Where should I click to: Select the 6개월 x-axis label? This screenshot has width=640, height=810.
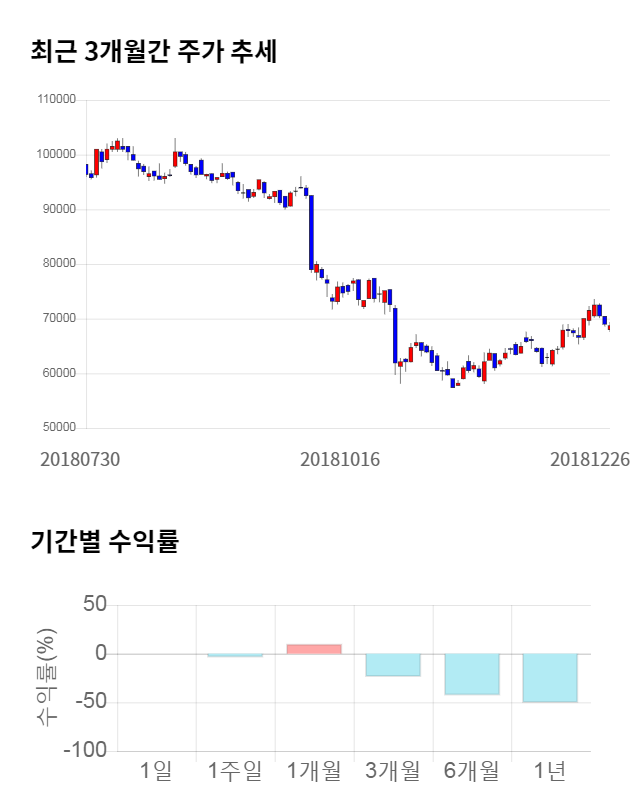pyautogui.click(x=472, y=771)
